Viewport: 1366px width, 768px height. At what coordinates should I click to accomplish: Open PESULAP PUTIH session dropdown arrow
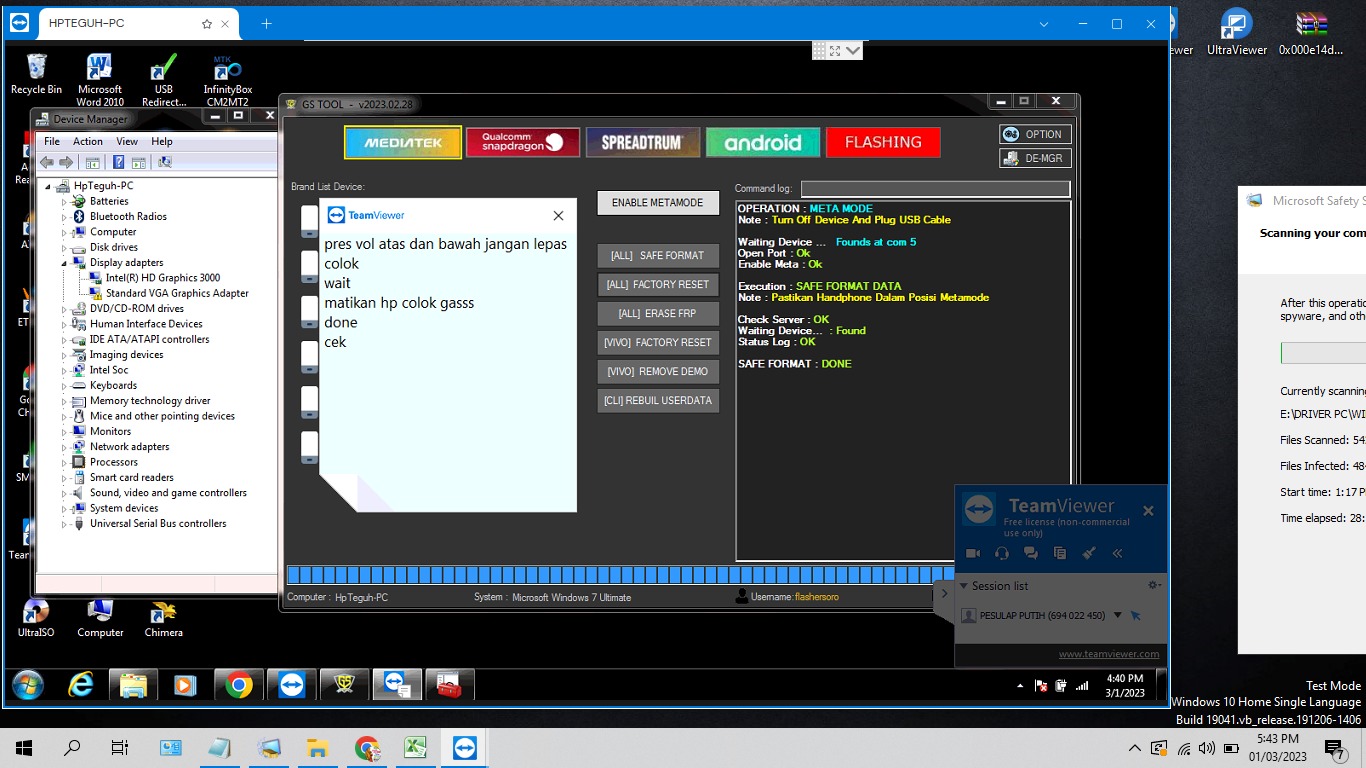click(x=1118, y=615)
